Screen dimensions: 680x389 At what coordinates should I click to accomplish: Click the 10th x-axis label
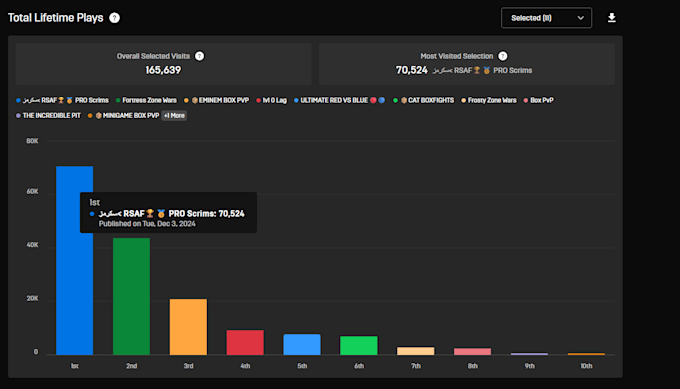(x=586, y=366)
